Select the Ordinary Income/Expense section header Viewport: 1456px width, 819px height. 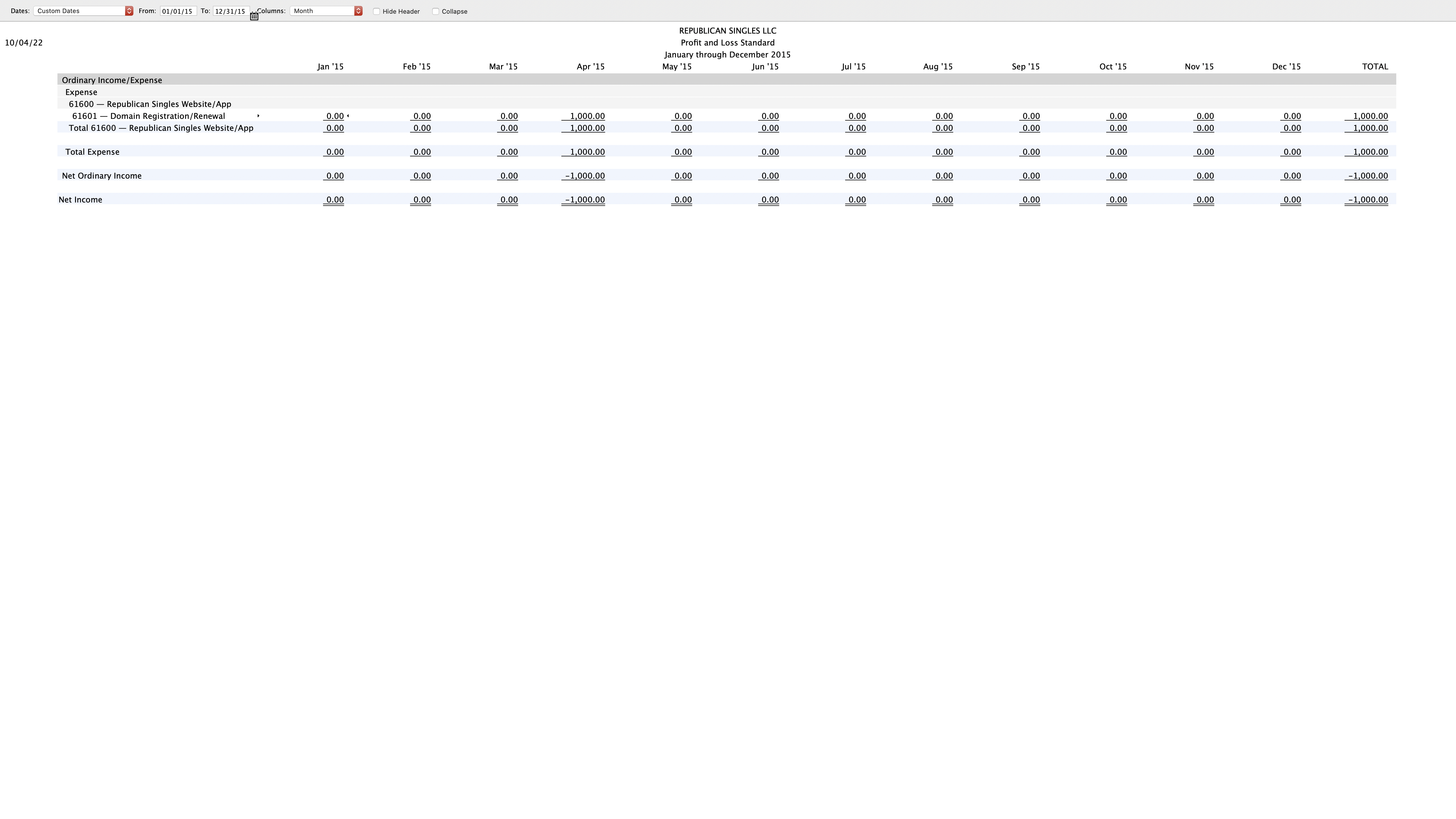click(112, 80)
